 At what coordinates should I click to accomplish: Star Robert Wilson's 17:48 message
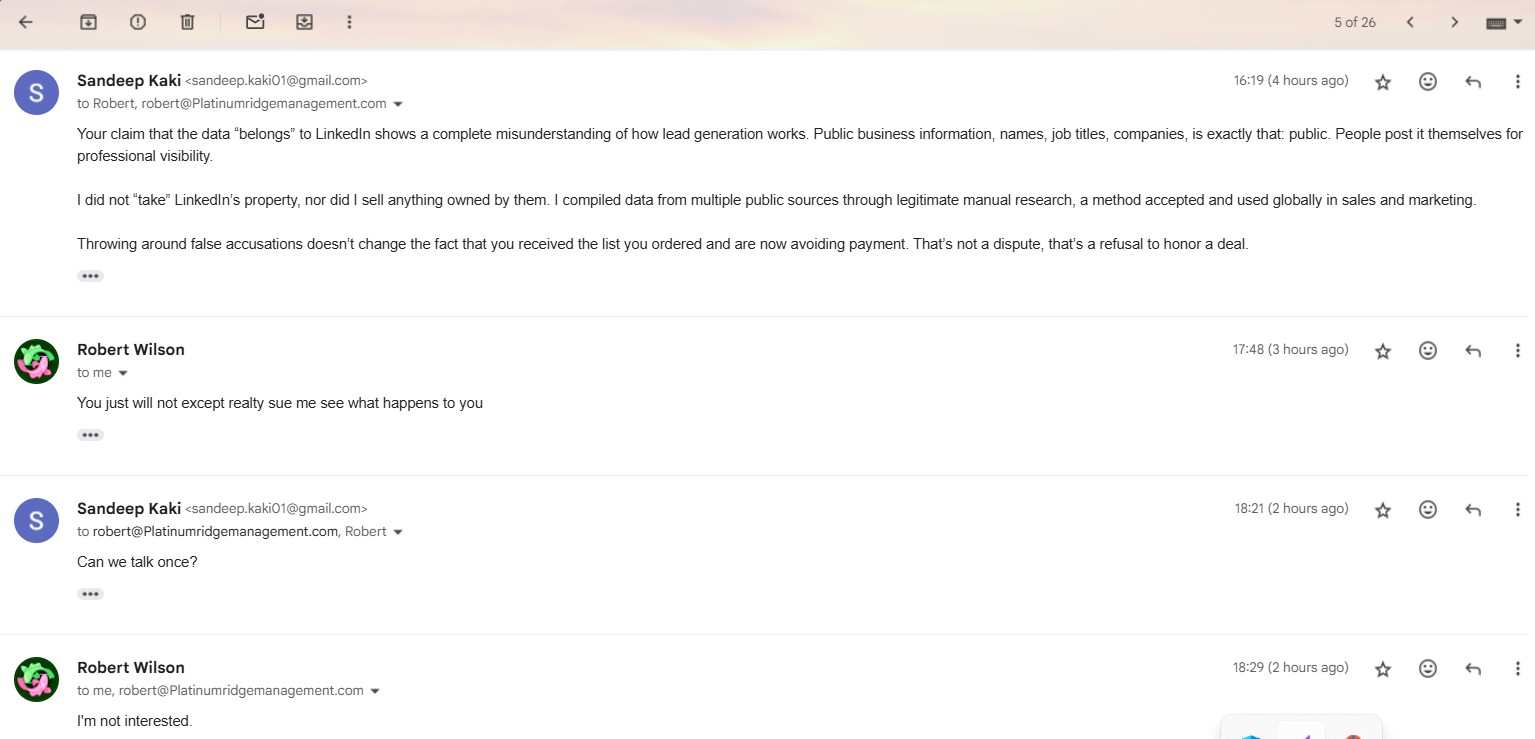click(1383, 351)
